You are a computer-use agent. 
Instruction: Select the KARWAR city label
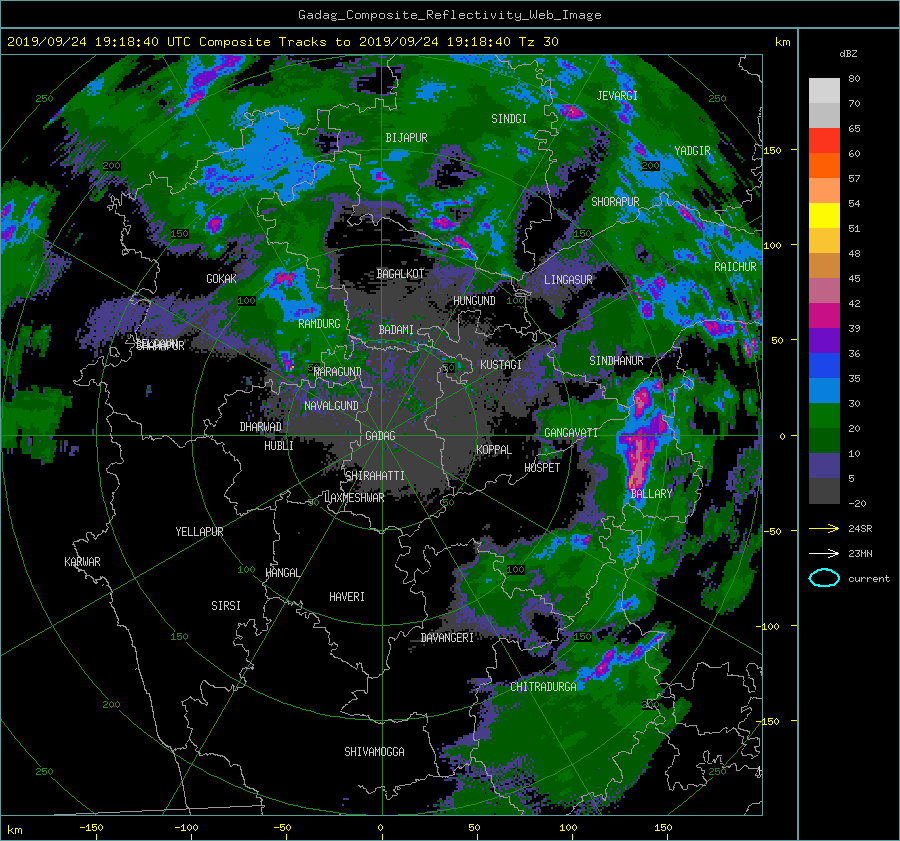pyautogui.click(x=82, y=561)
